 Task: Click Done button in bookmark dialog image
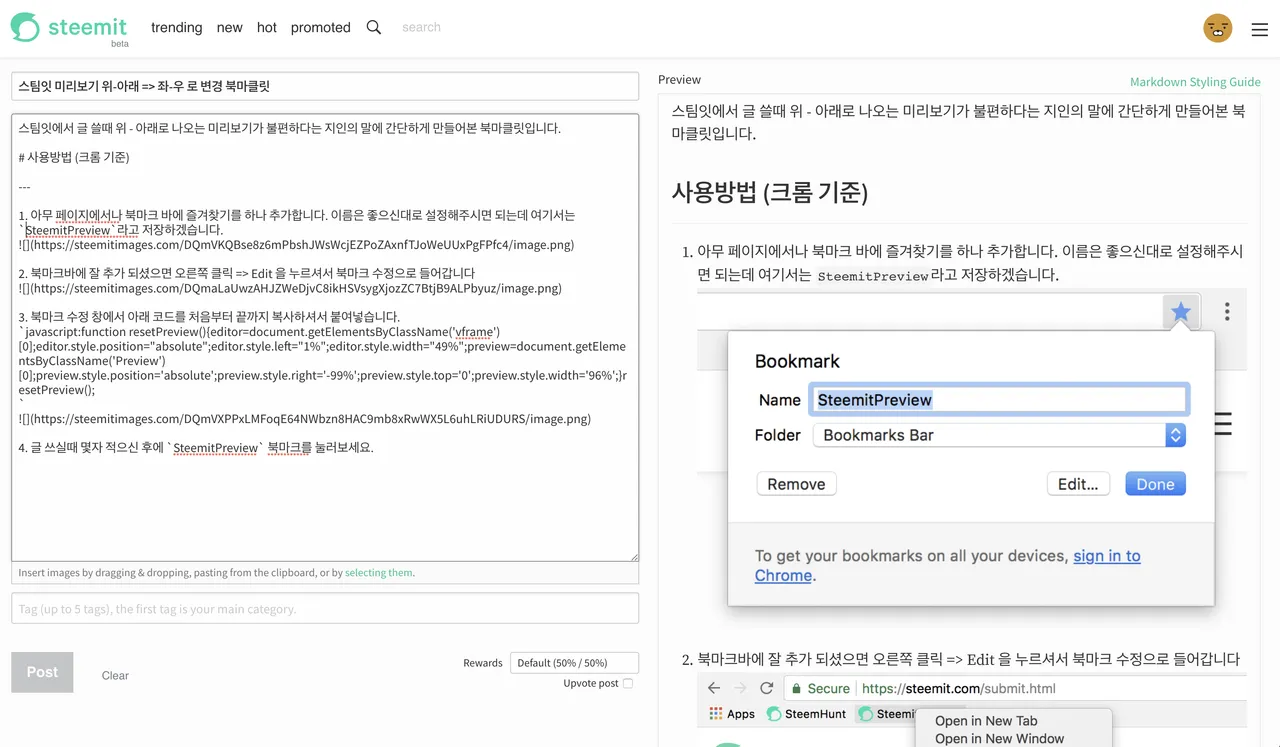tap(1155, 484)
